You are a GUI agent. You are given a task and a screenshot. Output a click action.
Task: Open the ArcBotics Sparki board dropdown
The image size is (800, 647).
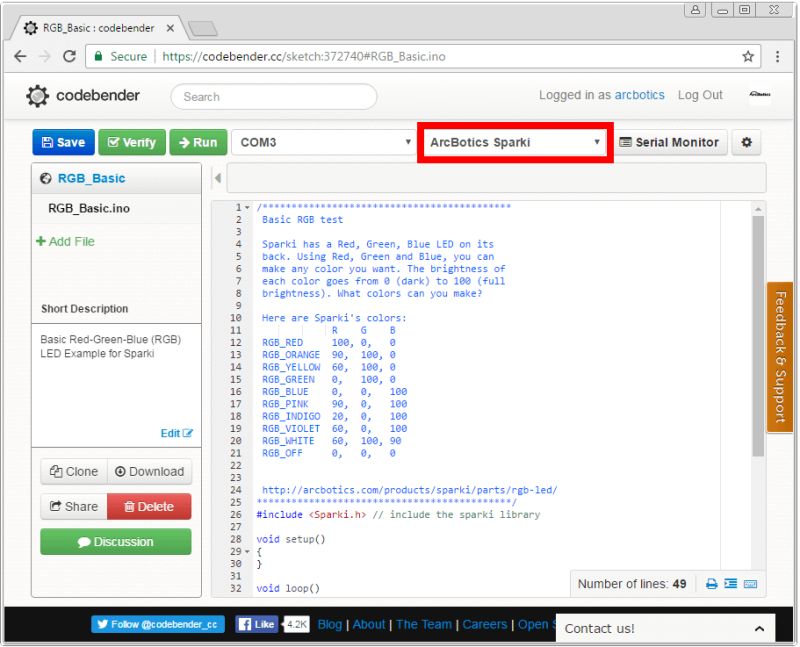(515, 142)
